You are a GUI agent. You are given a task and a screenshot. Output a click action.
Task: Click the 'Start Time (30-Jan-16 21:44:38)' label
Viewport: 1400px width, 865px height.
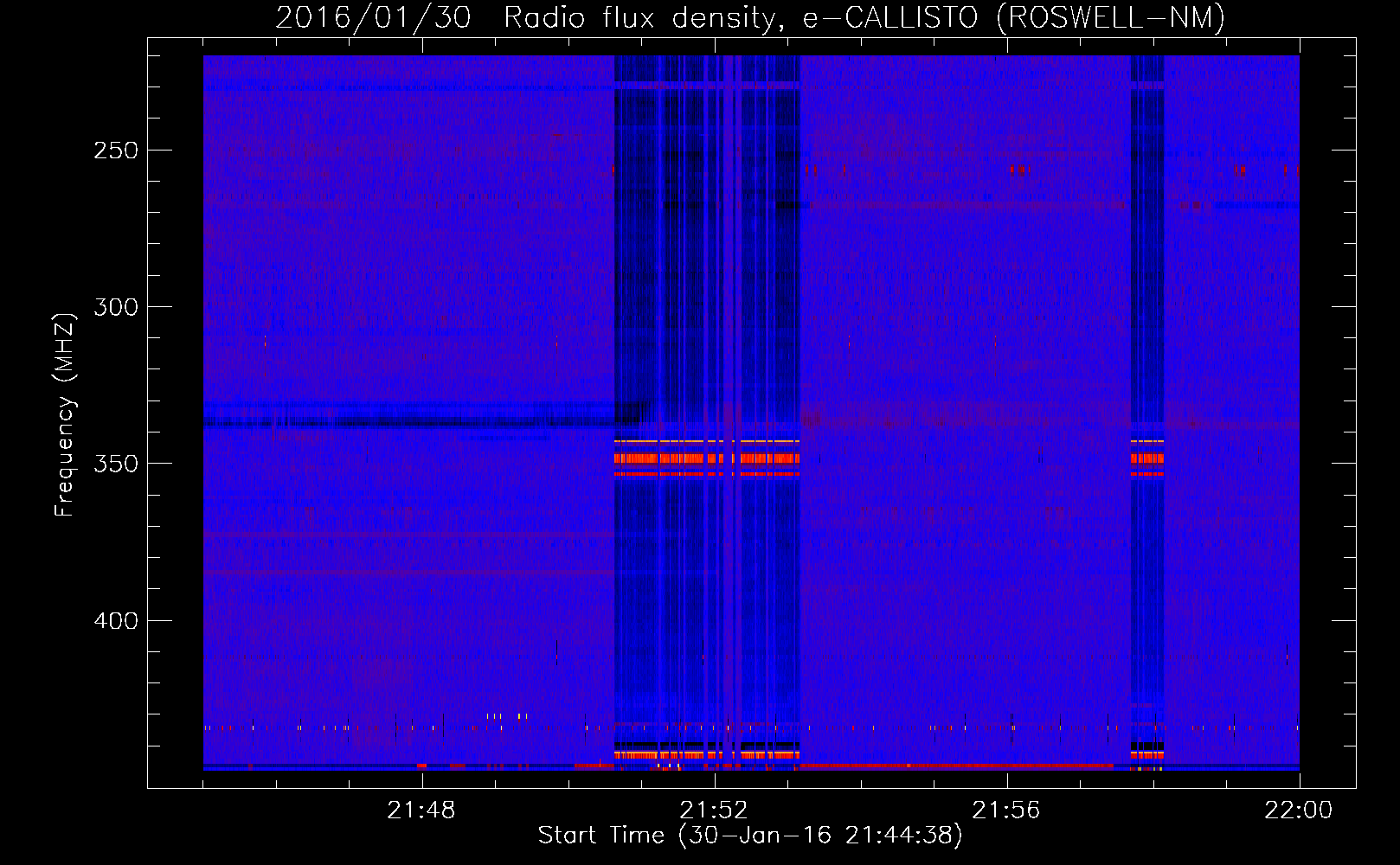pos(750,836)
